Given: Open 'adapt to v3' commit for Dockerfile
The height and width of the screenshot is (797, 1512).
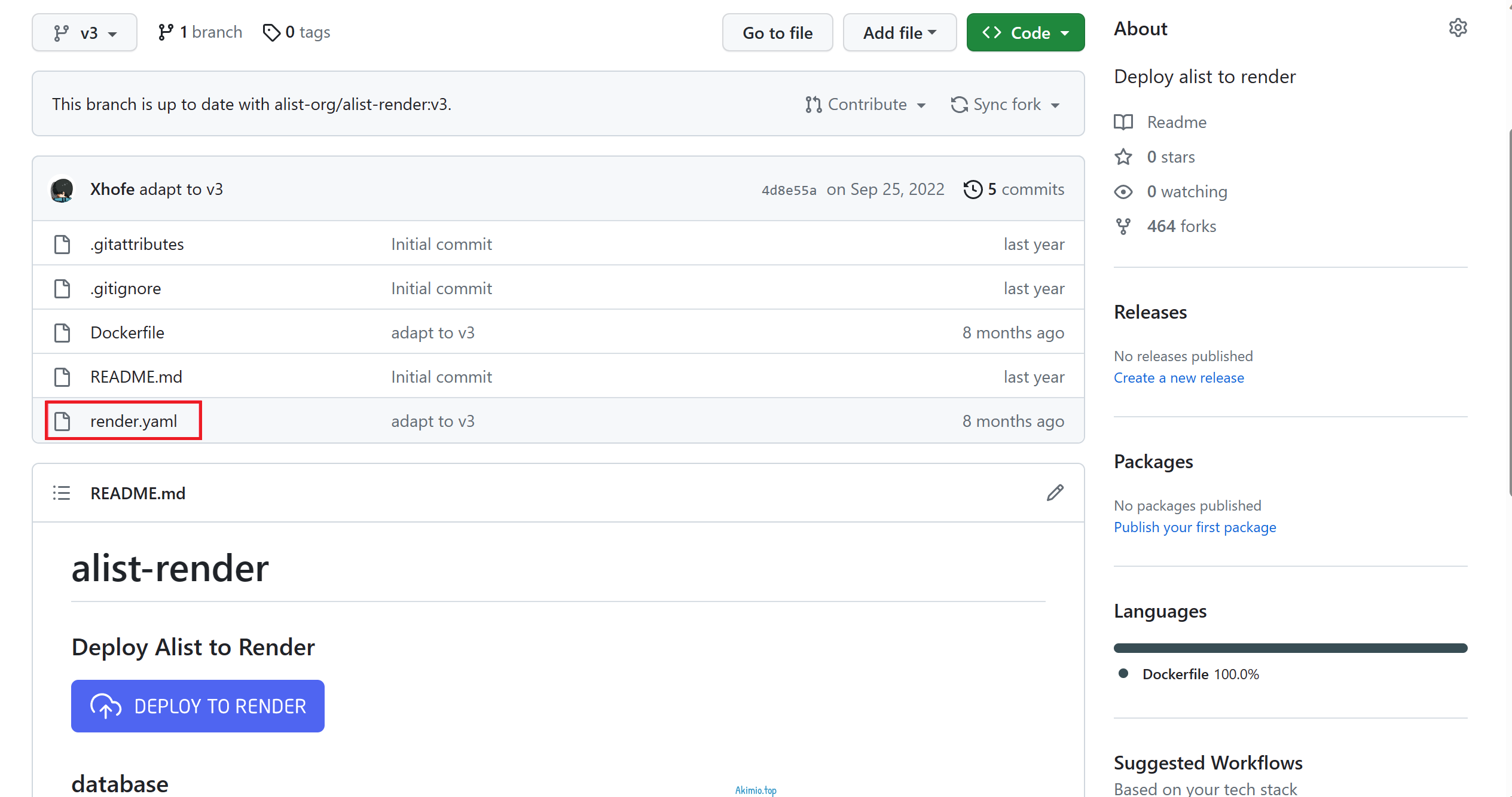Looking at the screenshot, I should point(433,333).
